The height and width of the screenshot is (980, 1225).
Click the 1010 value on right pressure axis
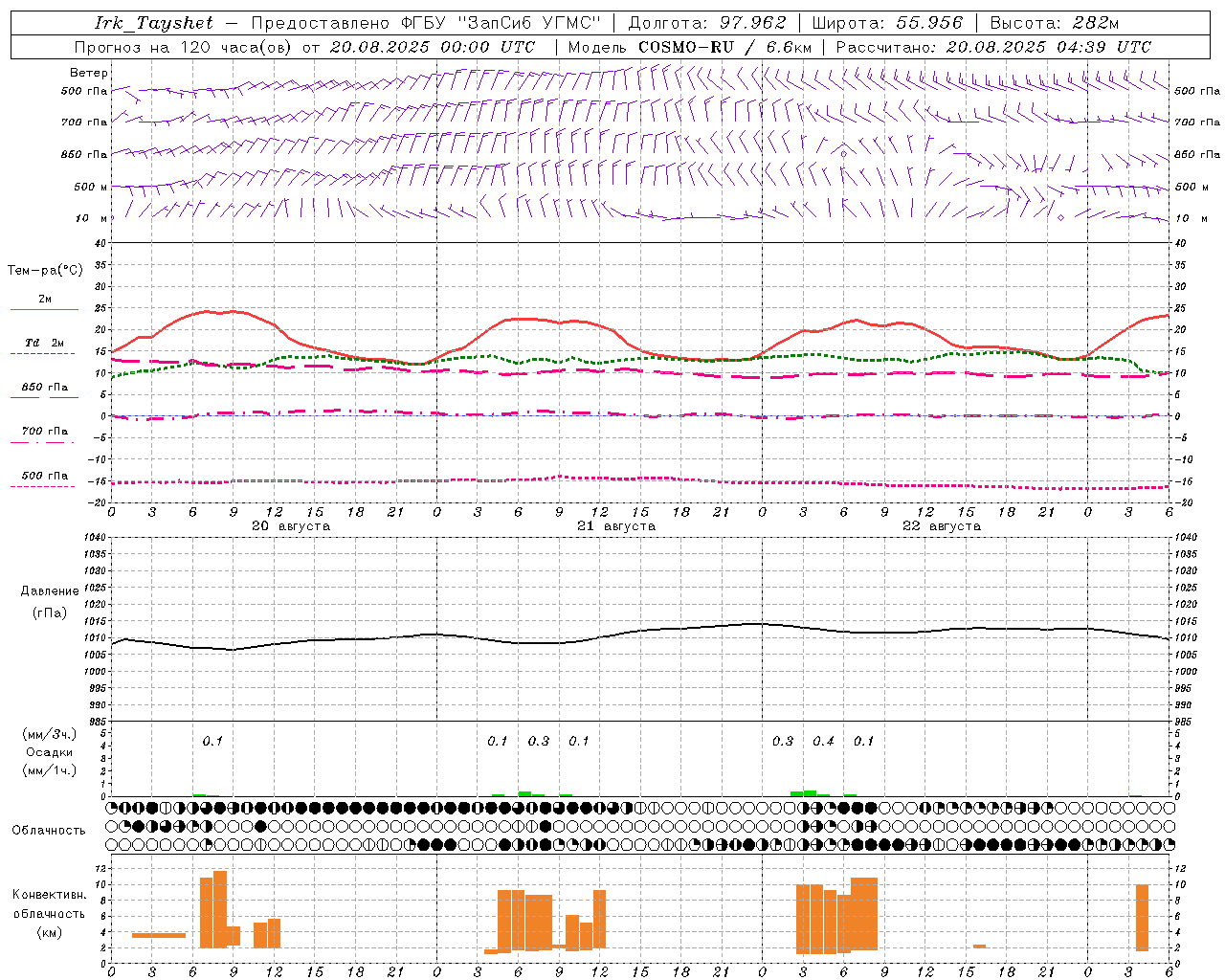[x=1187, y=638]
